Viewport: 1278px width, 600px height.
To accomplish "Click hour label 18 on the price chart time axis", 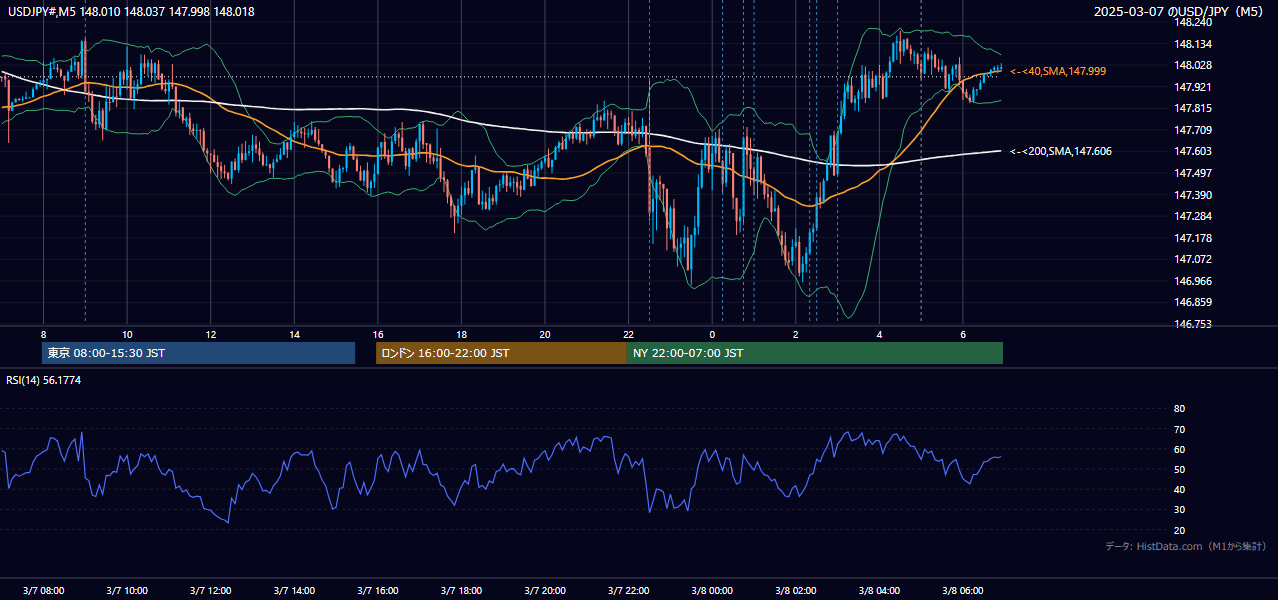I will (x=461, y=334).
